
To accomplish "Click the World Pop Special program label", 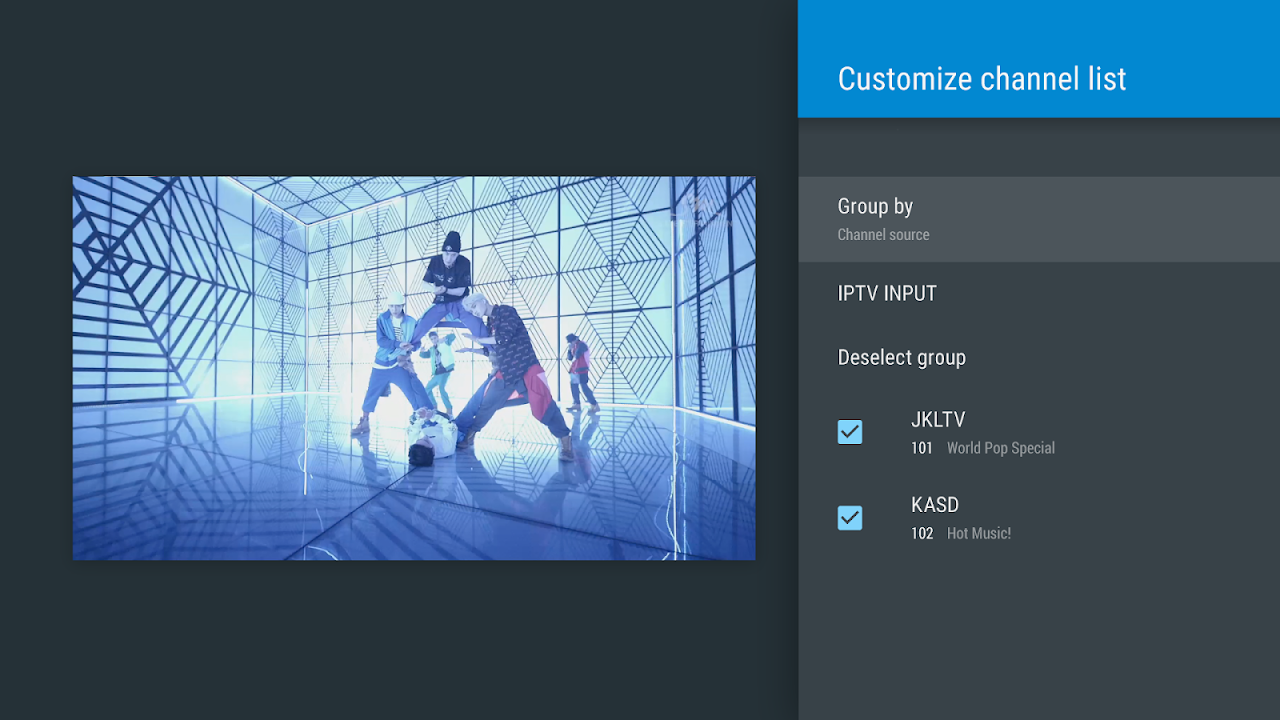I will click(1000, 448).
